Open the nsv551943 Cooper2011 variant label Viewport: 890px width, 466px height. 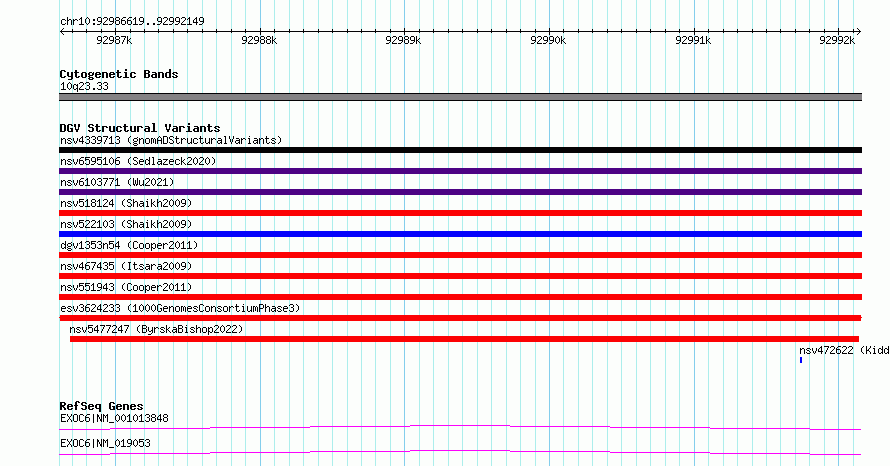click(x=126, y=287)
